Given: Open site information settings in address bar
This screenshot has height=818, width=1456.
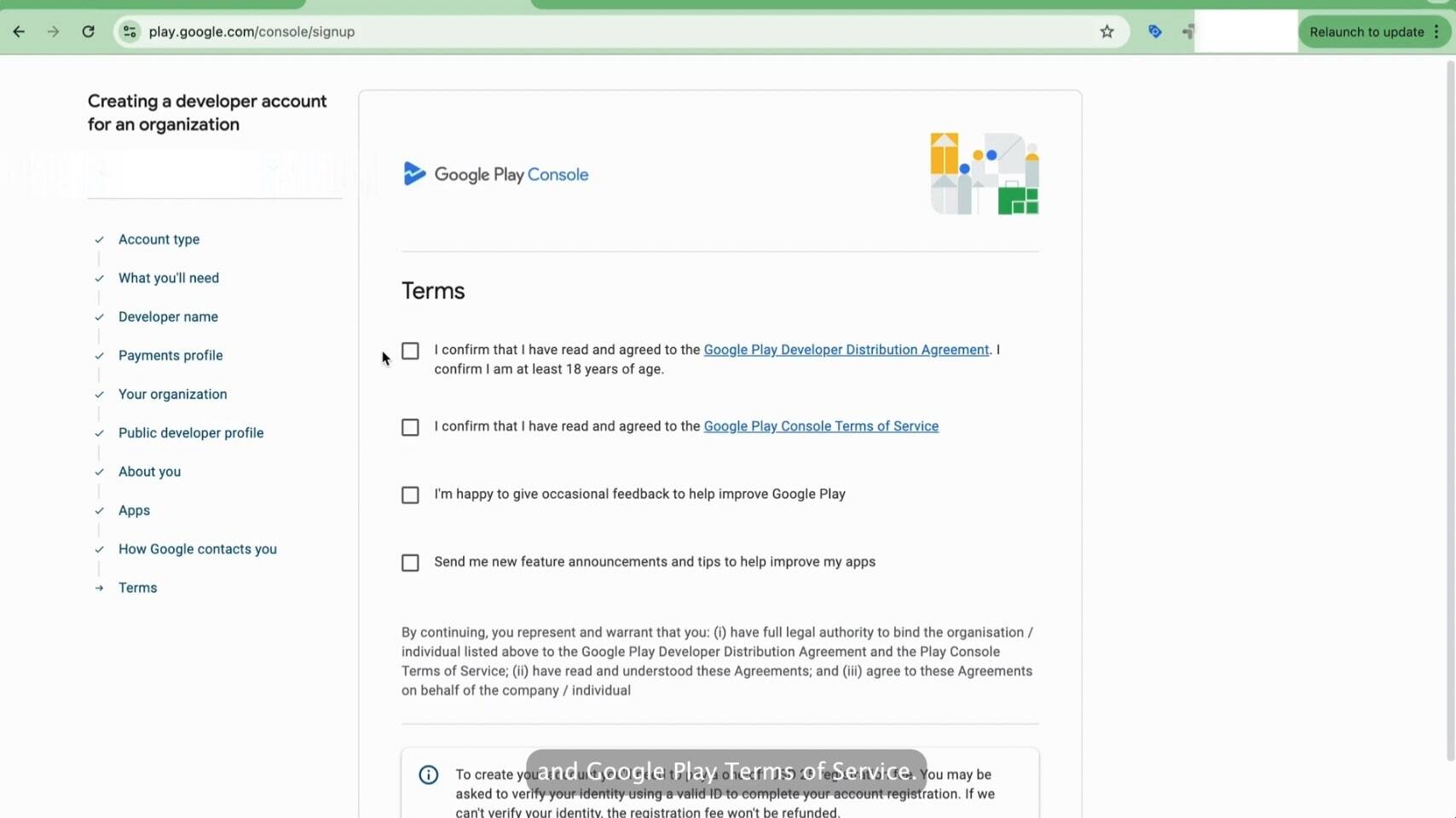Looking at the screenshot, I should pyautogui.click(x=129, y=32).
